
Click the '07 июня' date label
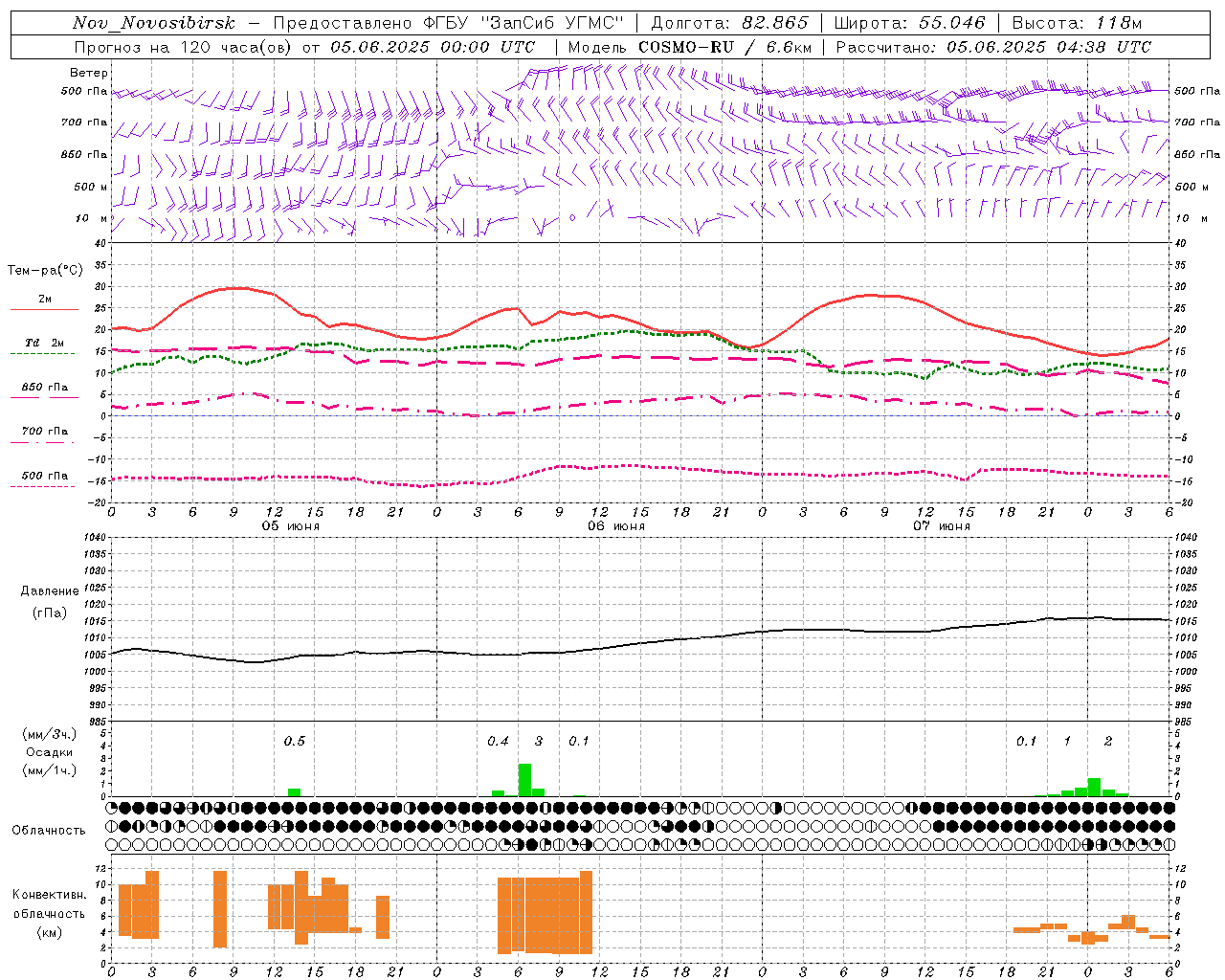tap(941, 525)
